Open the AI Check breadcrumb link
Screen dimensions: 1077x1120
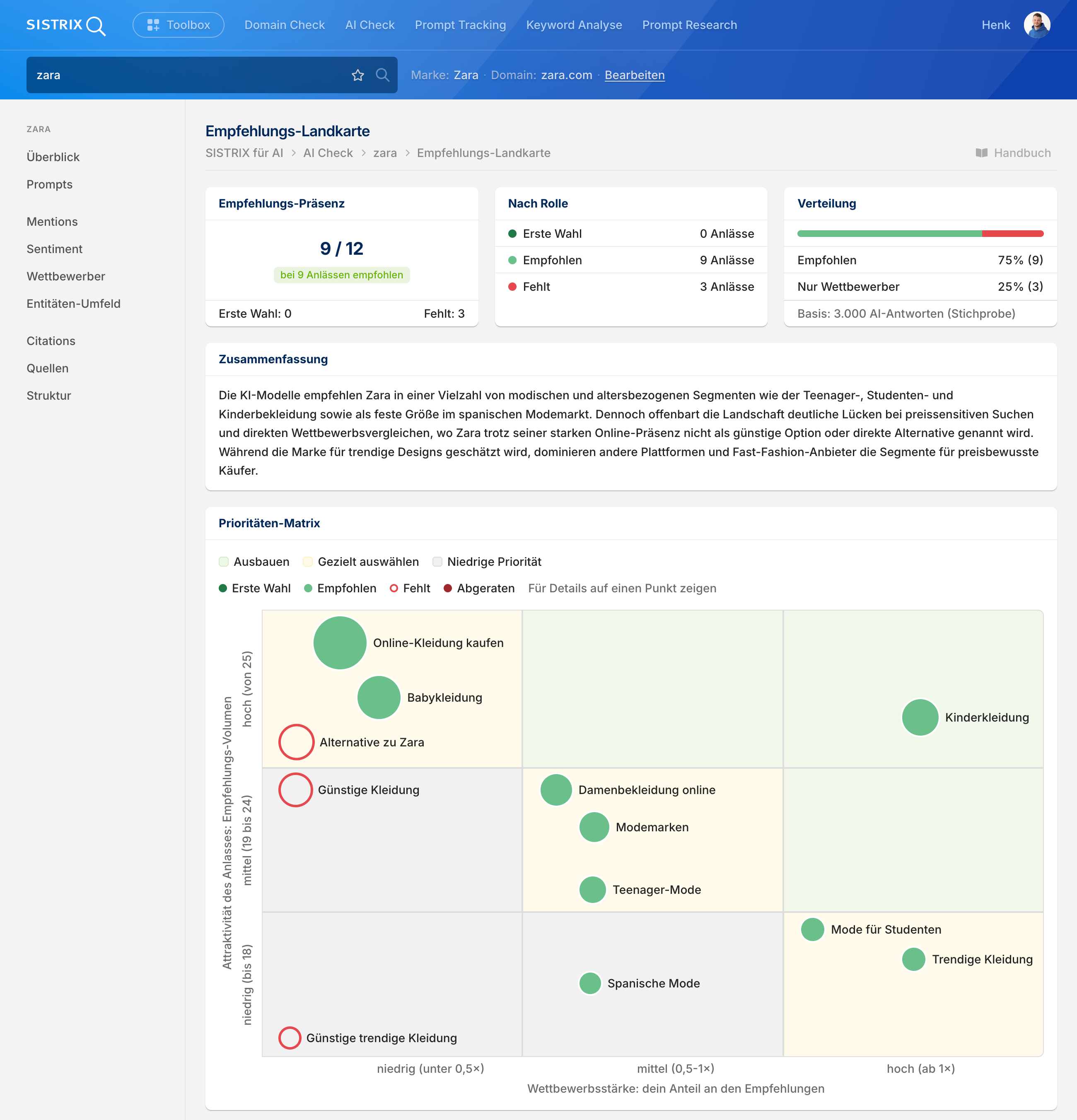[328, 153]
